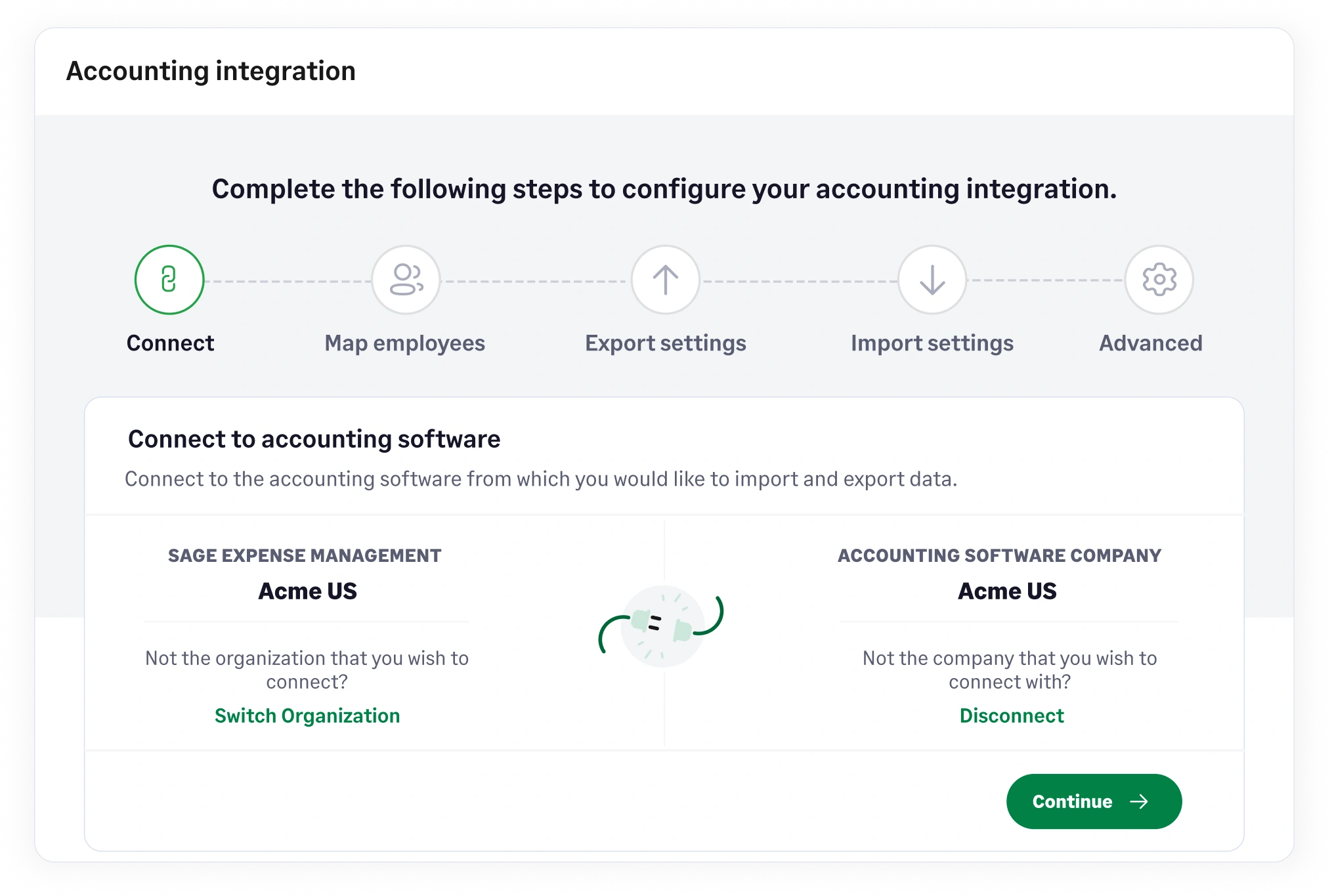
Task: Click the Switch Organization link
Action: point(307,715)
